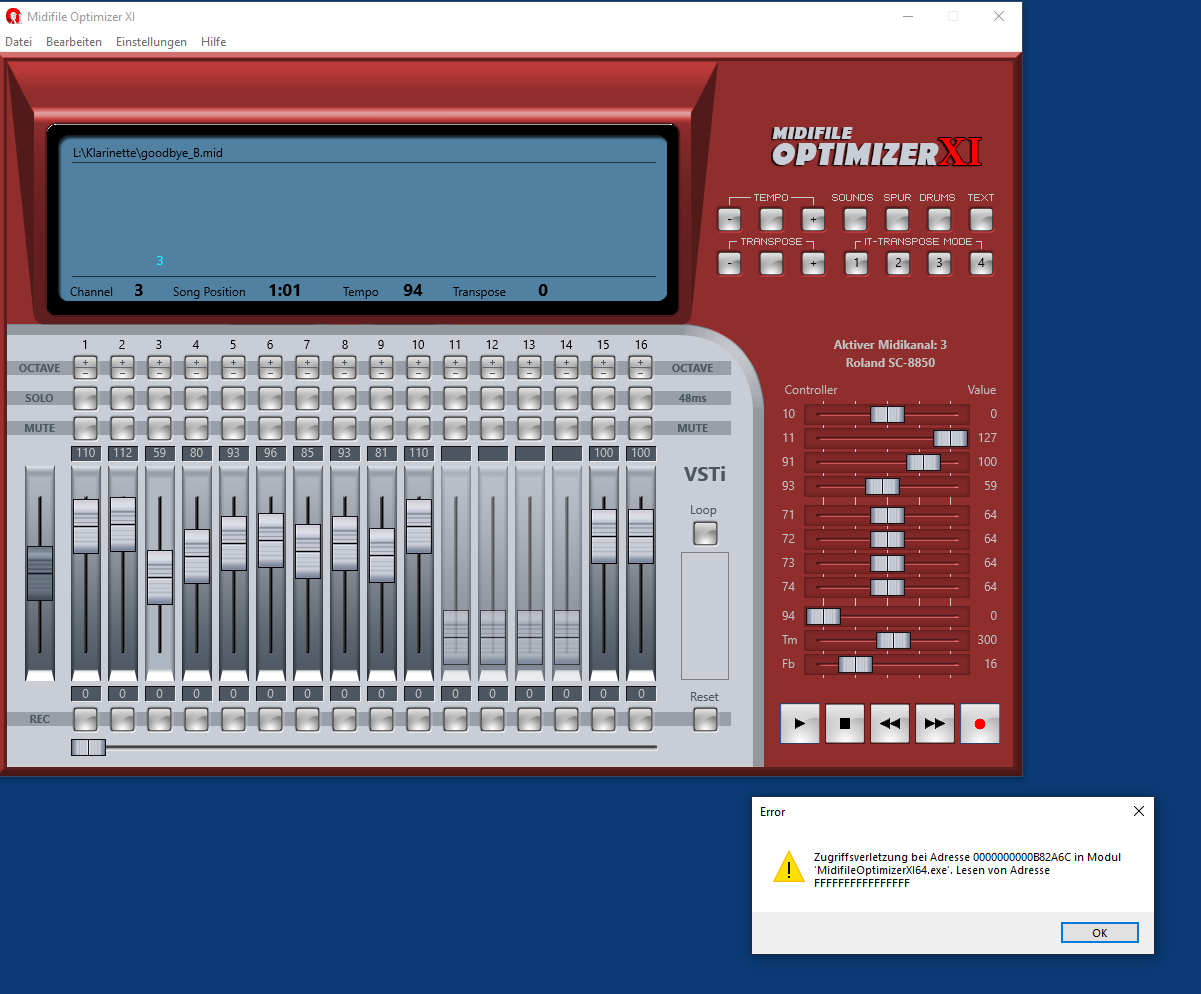Open the SOUNDS panel button
1201x994 pixels.
[855, 219]
